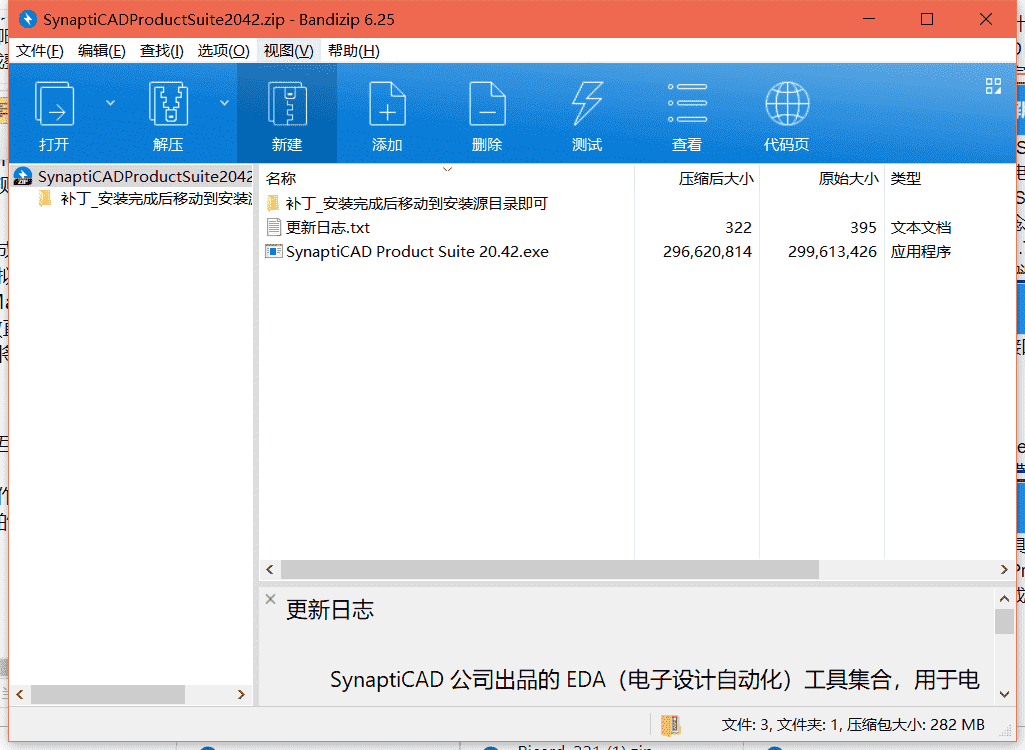Image resolution: width=1025 pixels, height=750 pixels.
Task: Click the file list horizontal scrollbar thumb
Action: (550, 570)
